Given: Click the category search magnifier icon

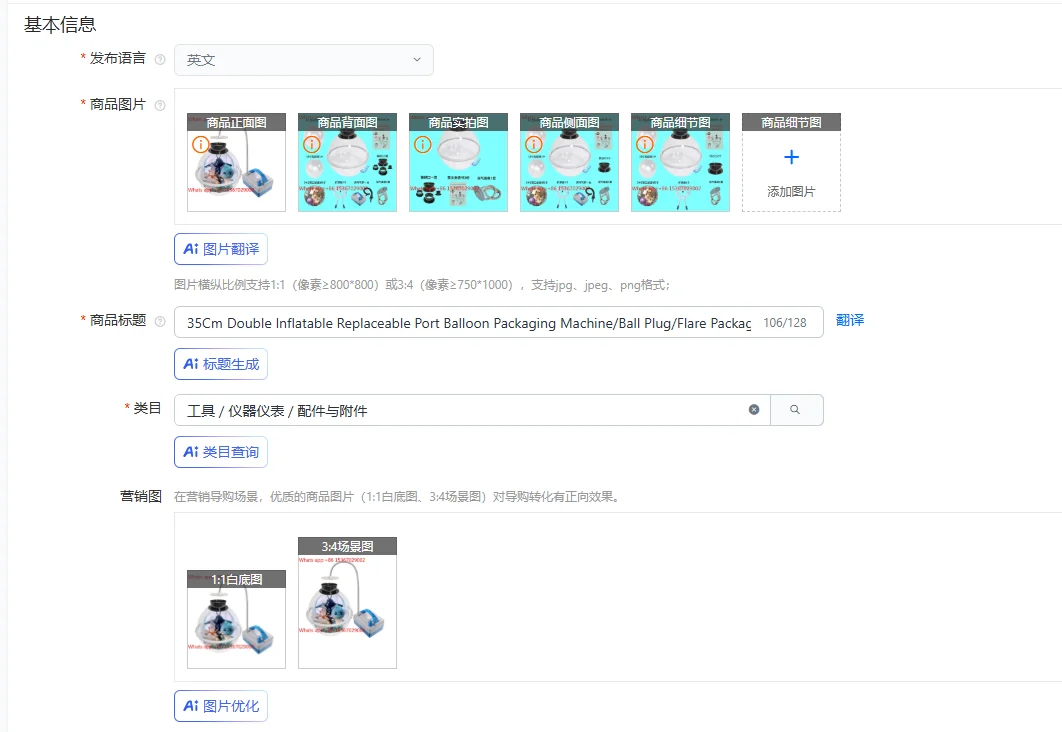Looking at the screenshot, I should (795, 410).
